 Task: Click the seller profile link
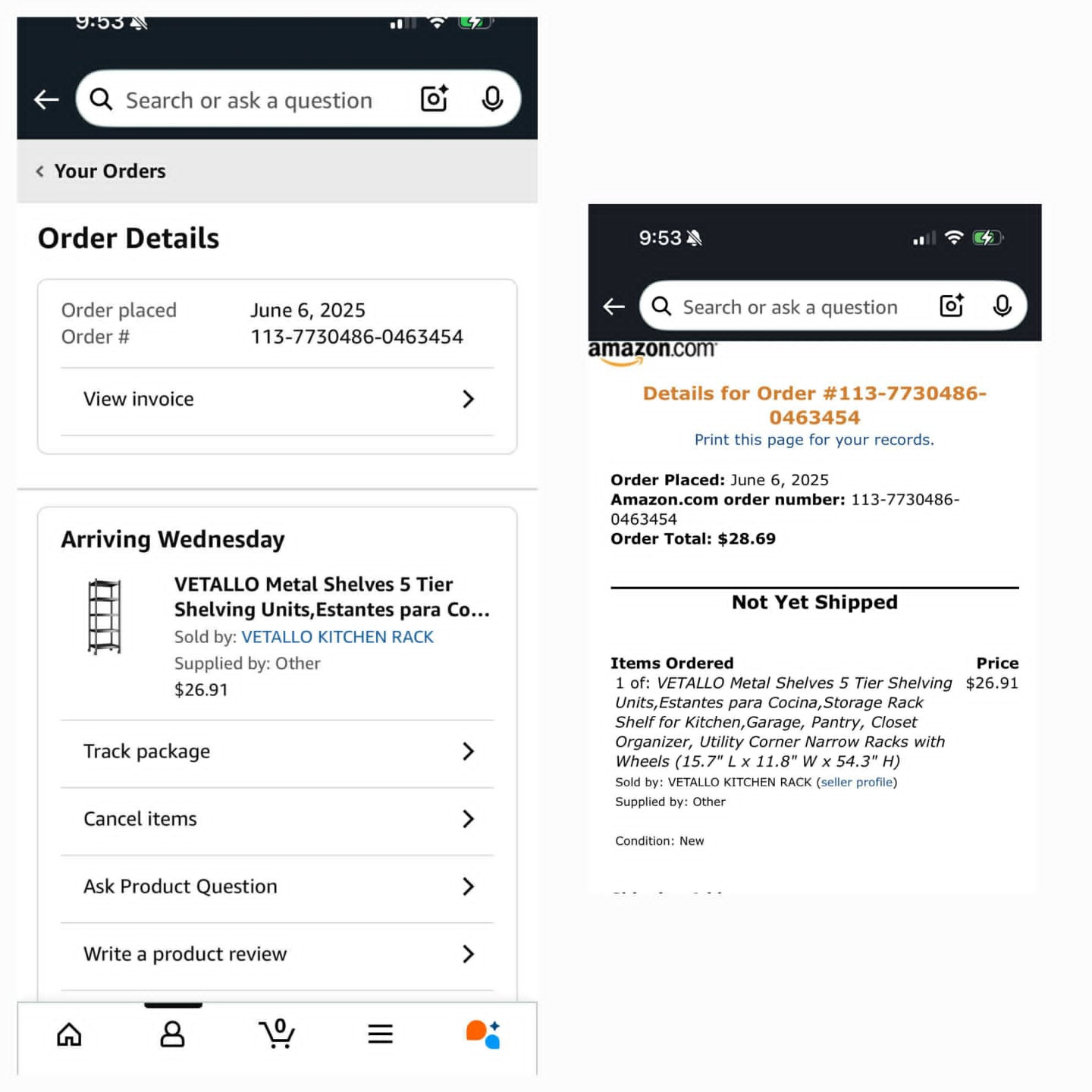[x=856, y=782]
